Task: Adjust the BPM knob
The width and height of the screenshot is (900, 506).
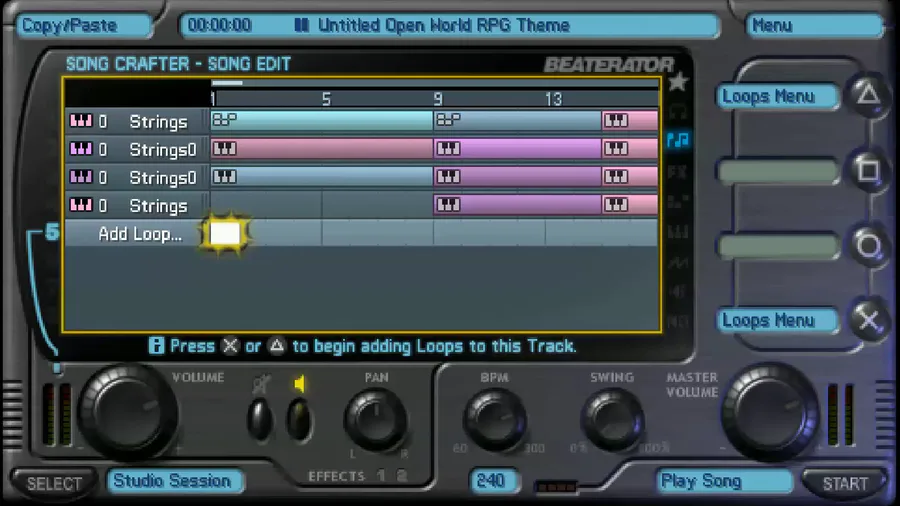Action: tap(494, 419)
